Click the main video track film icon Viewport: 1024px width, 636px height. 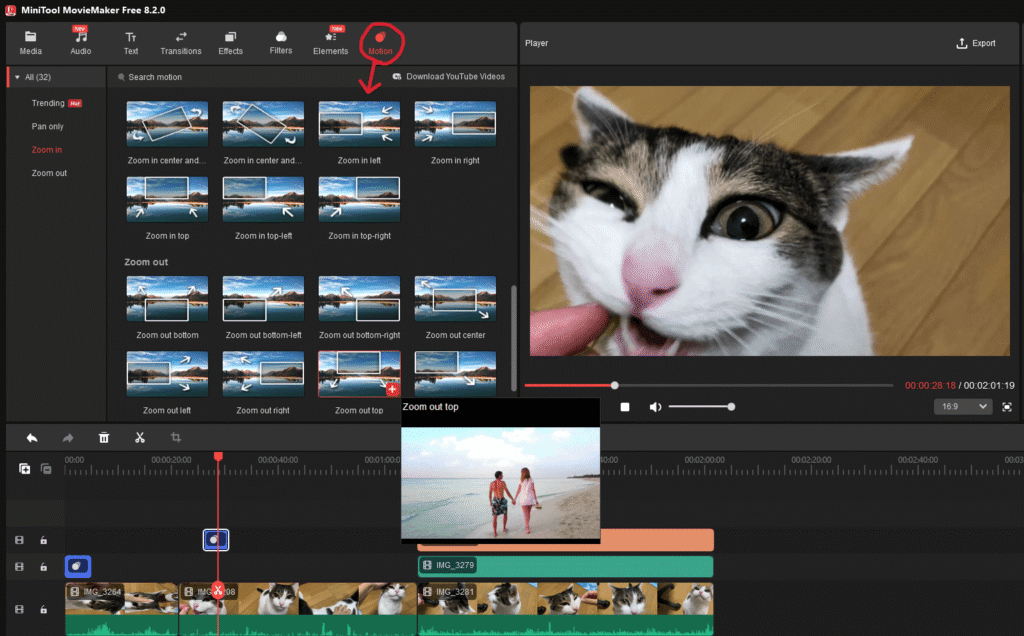[19, 609]
